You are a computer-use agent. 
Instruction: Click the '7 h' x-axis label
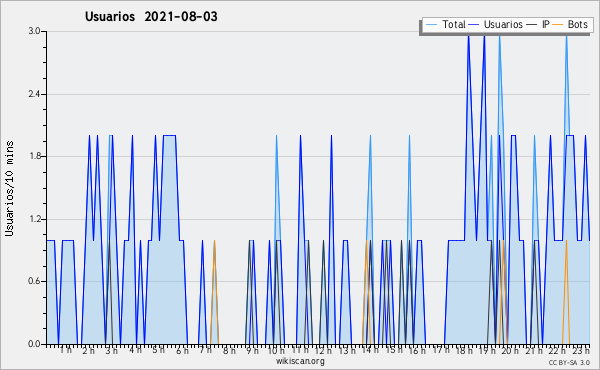[x=205, y=350]
